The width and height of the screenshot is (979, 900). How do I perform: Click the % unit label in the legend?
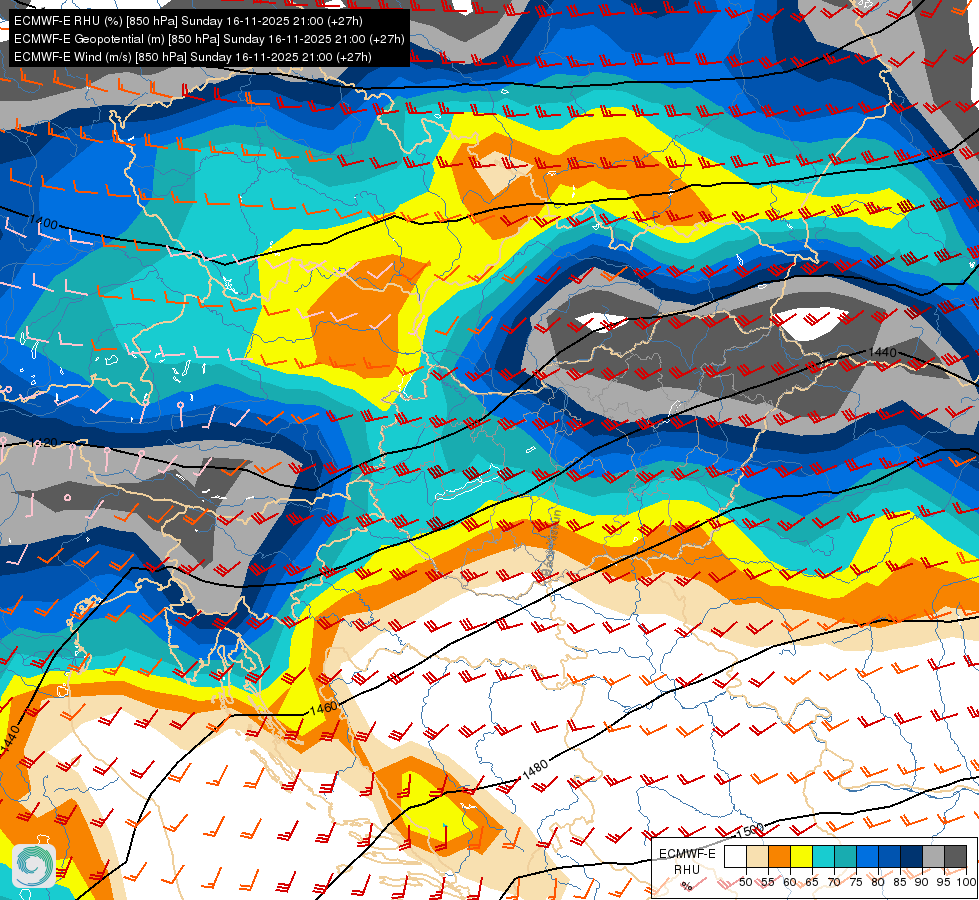click(687, 886)
